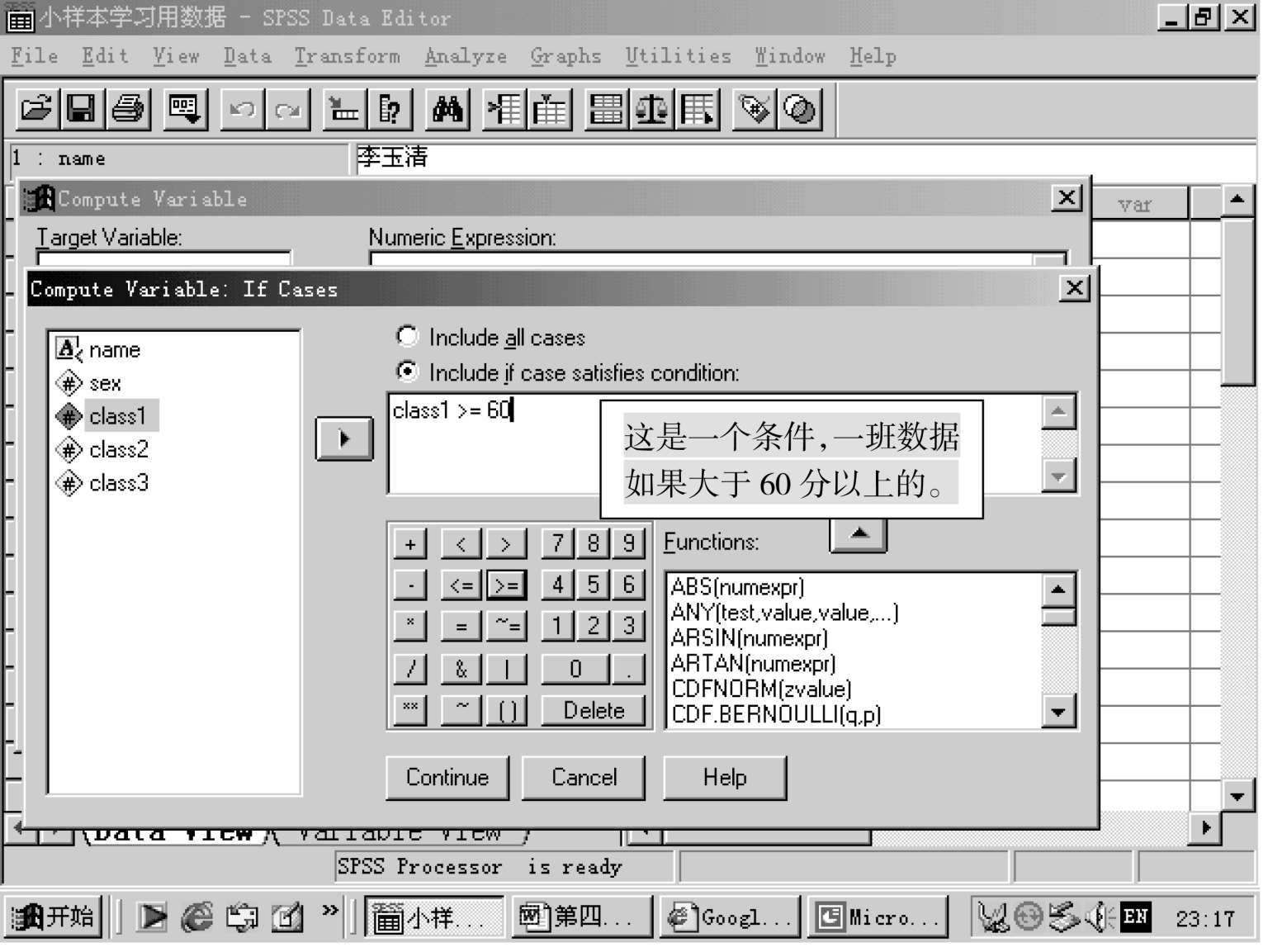Open the Graphs menu
1268x952 pixels.
click(566, 56)
